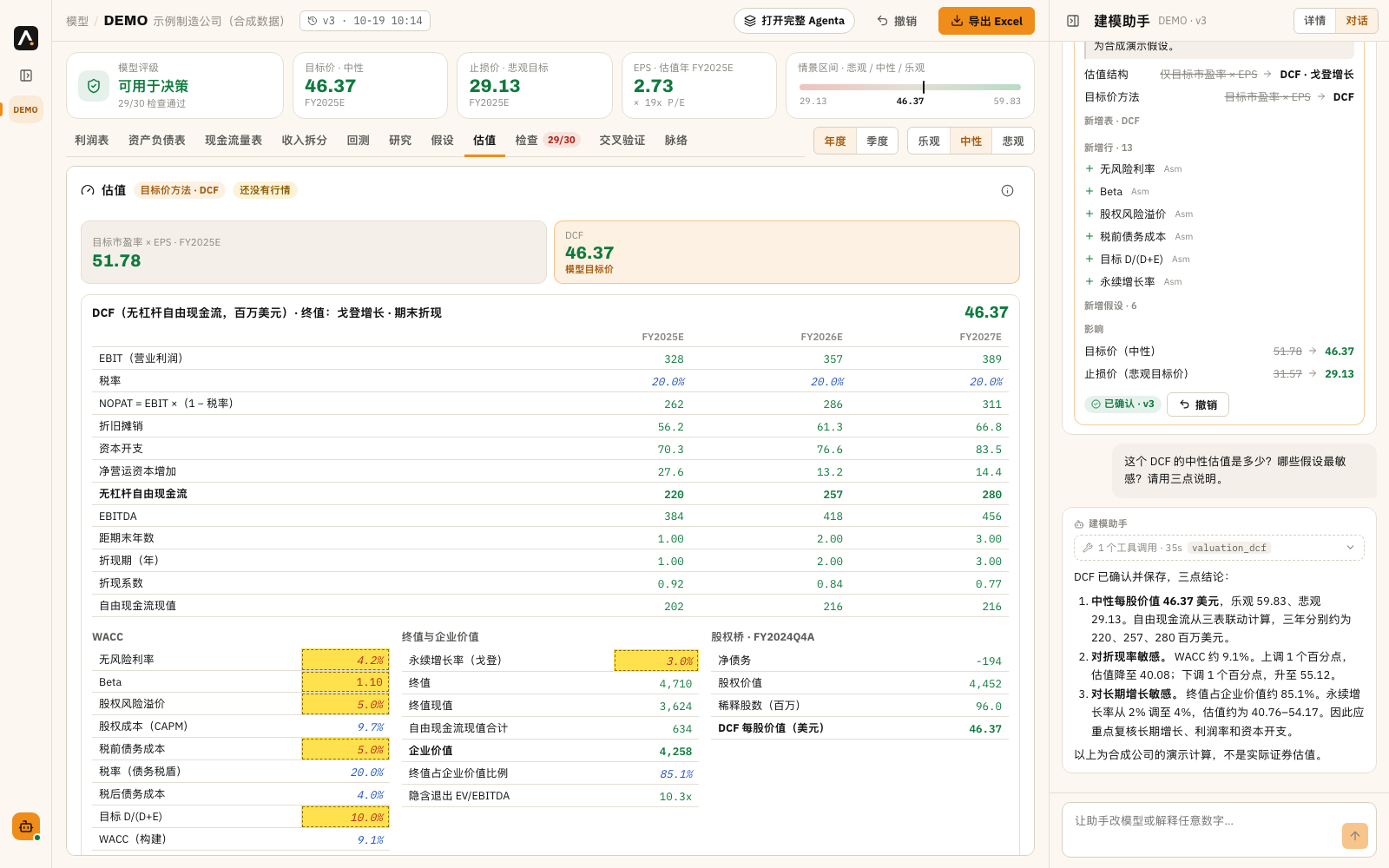Switch period toggle to 季度
Image resolution: width=1389 pixels, height=868 pixels.
(877, 141)
